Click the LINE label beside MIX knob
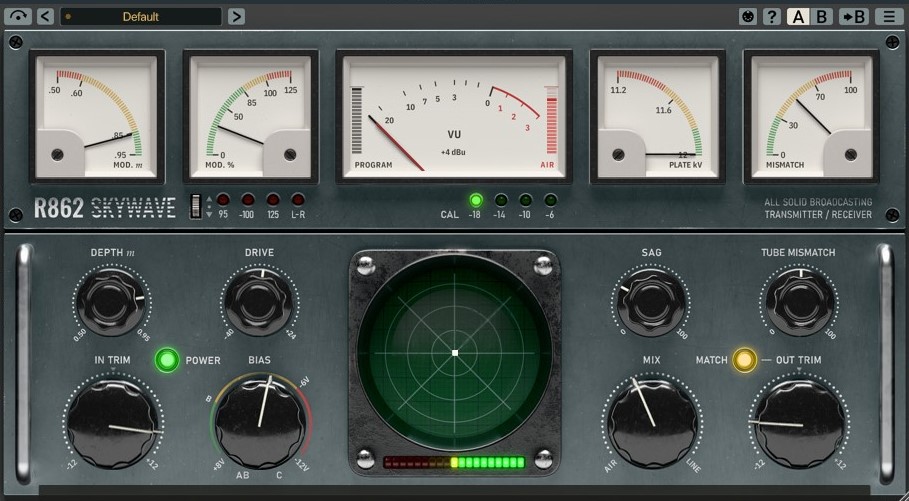This screenshot has width=909, height=501. pos(694,465)
